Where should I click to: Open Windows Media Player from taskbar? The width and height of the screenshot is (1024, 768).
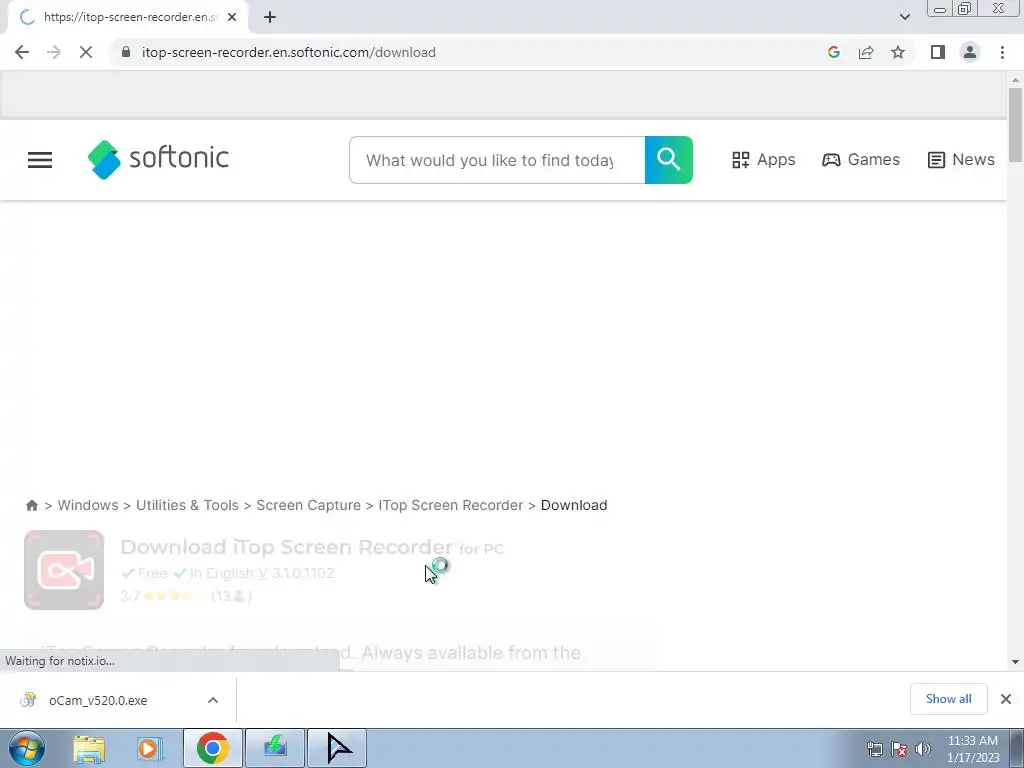[x=150, y=748]
